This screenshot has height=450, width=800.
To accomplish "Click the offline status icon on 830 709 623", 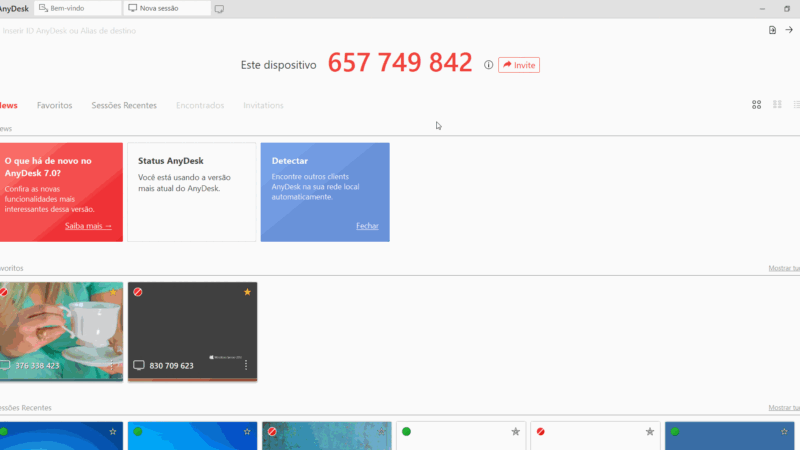I will (x=138, y=292).
